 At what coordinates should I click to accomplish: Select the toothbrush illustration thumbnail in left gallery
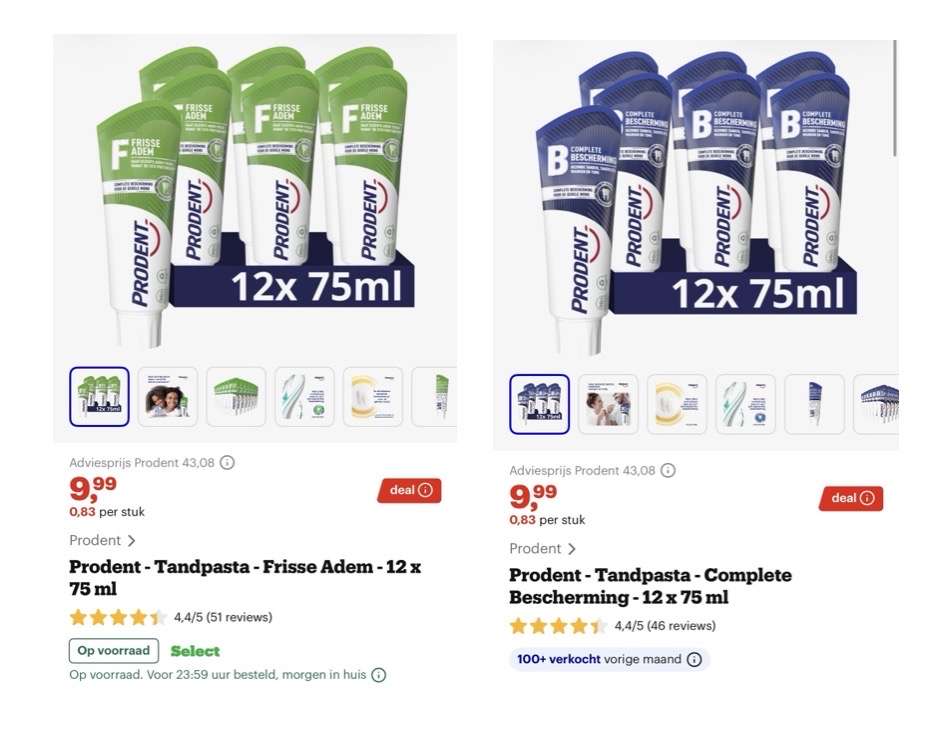click(304, 397)
